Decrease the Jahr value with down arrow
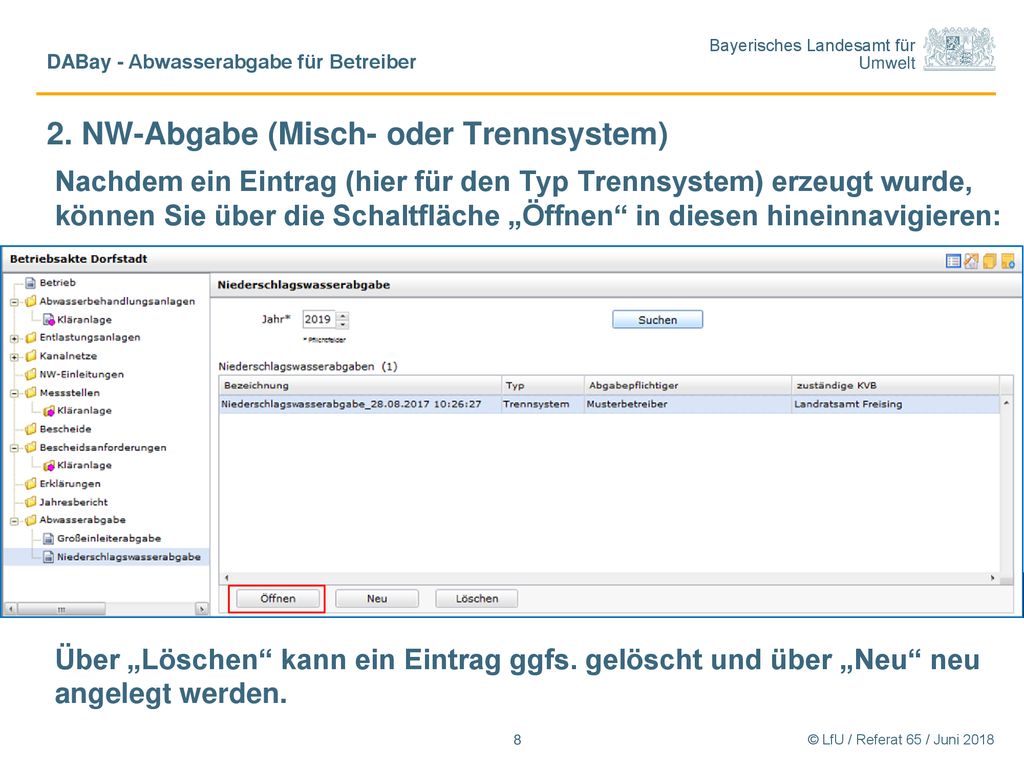1024x768 pixels. tap(344, 324)
